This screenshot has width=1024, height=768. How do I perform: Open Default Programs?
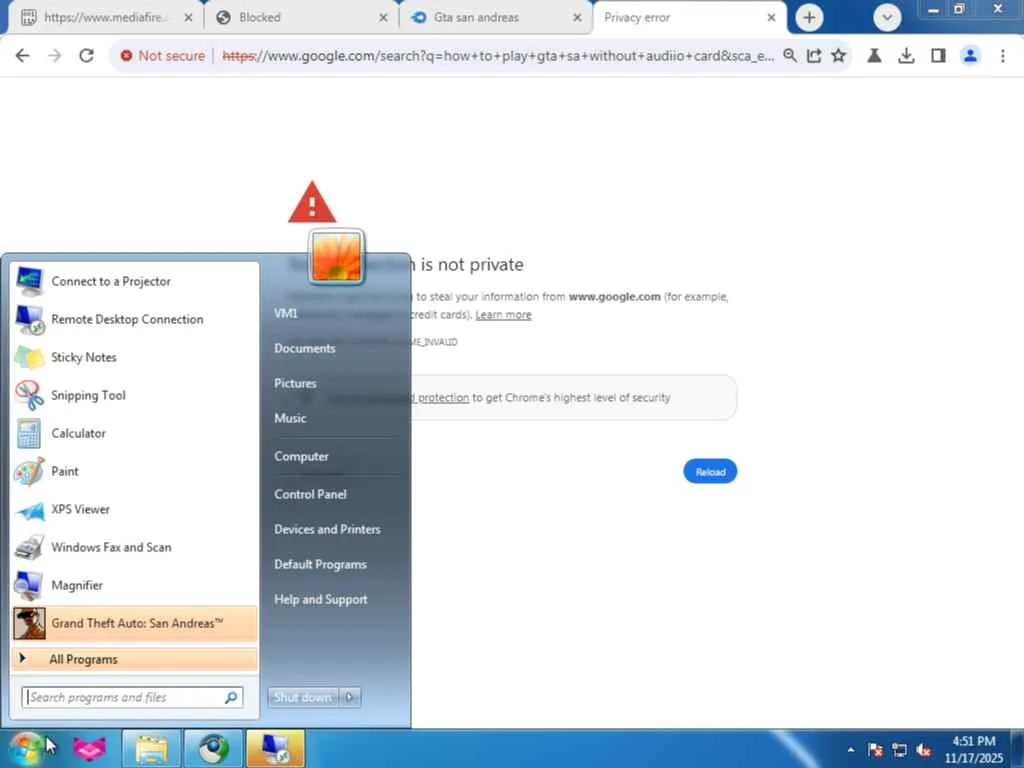pos(320,564)
